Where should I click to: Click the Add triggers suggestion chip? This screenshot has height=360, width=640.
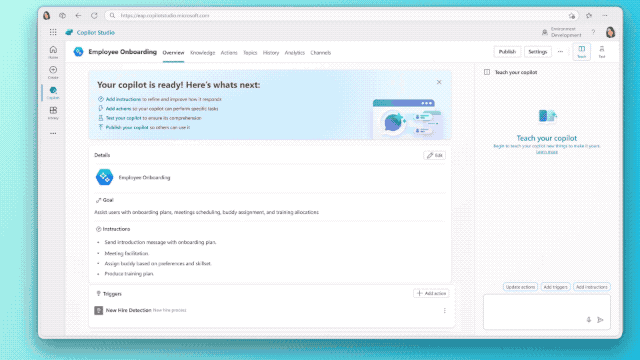tap(556, 287)
